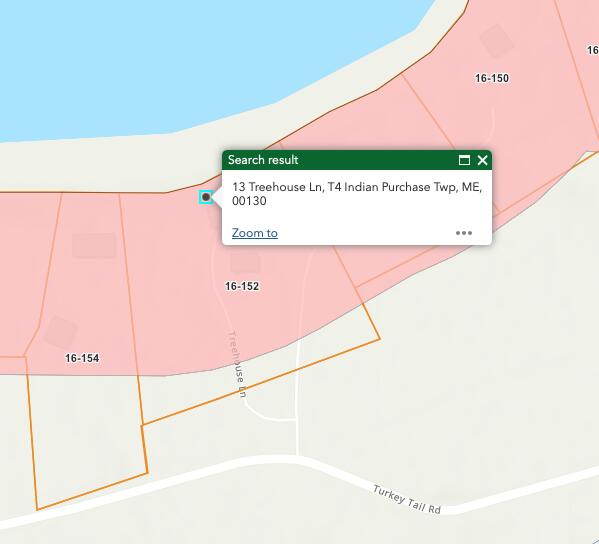Click the Turkey Tail Rd road label
Viewport: 599px width, 544px height.
[x=407, y=499]
